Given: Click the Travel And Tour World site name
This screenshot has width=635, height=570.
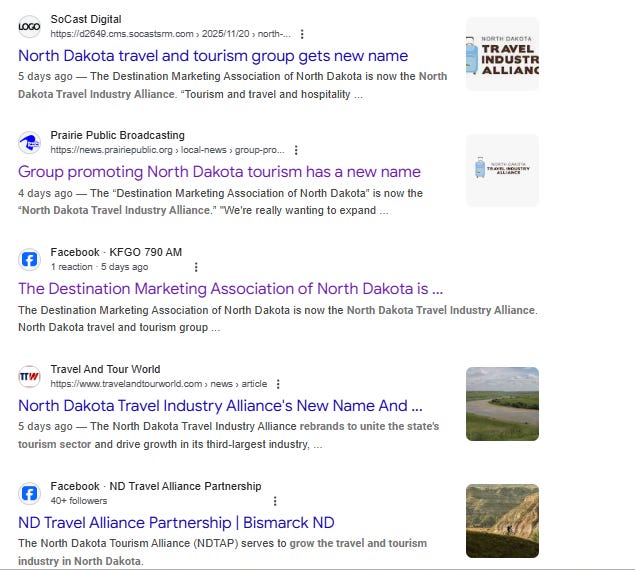Looking at the screenshot, I should (x=105, y=369).
